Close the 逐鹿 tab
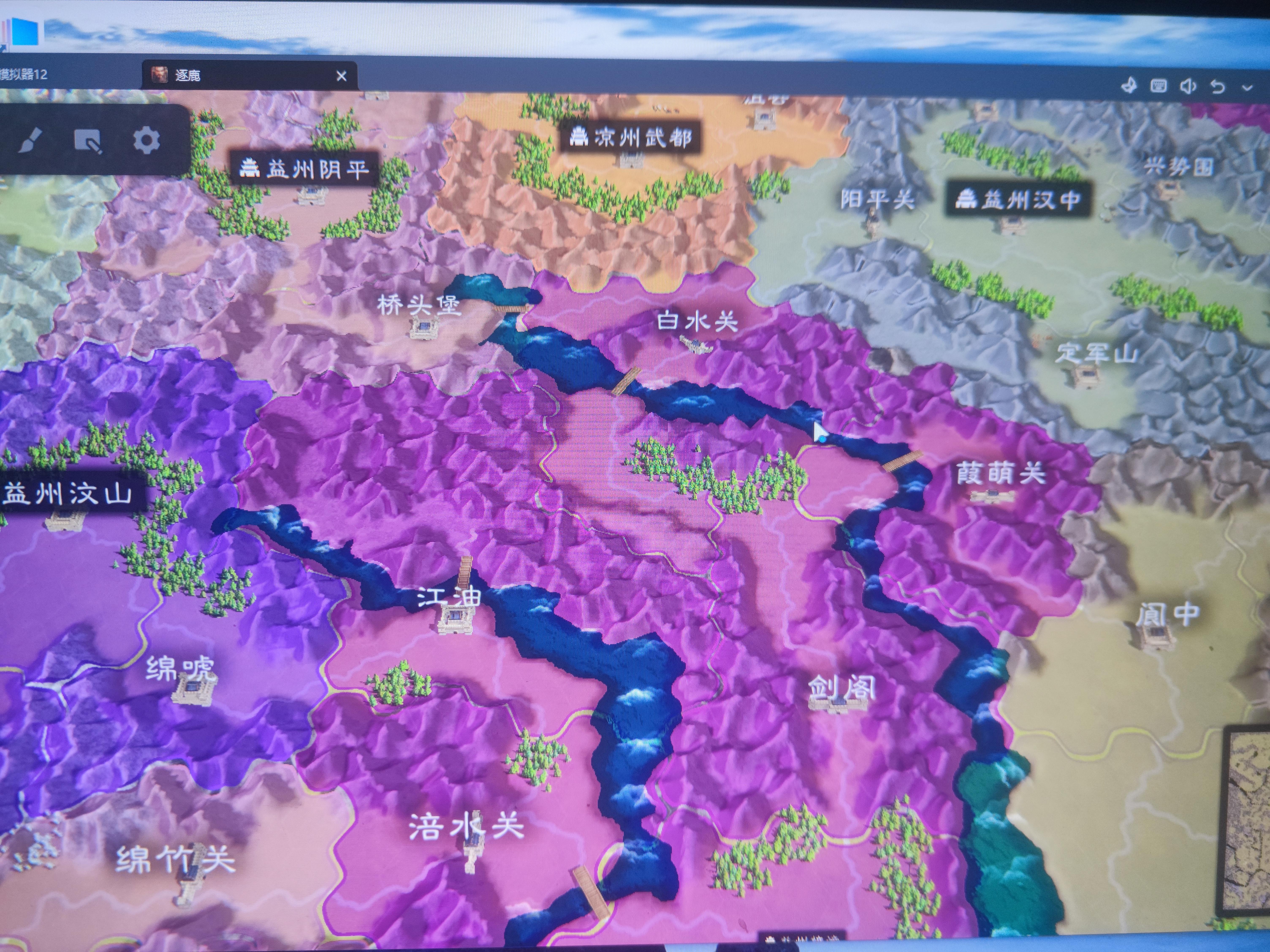 pos(342,76)
